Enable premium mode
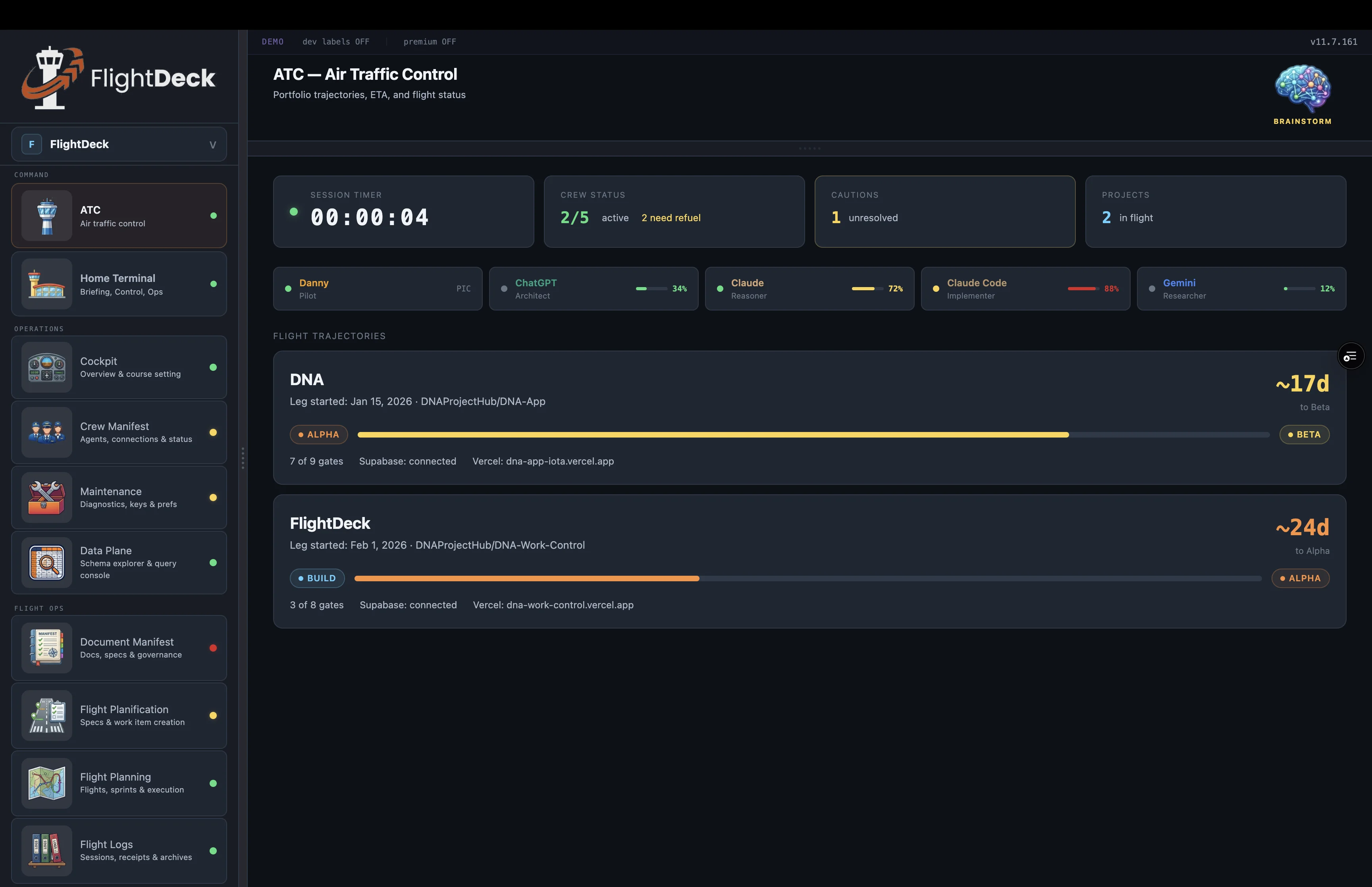Image resolution: width=1372 pixels, height=887 pixels. [430, 41]
